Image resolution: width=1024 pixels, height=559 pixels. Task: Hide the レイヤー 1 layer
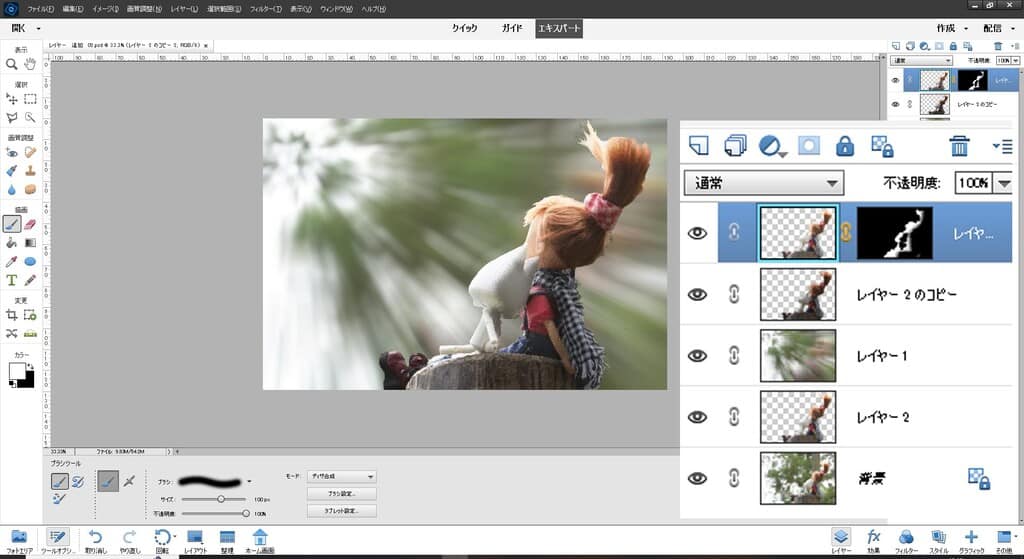[698, 356]
